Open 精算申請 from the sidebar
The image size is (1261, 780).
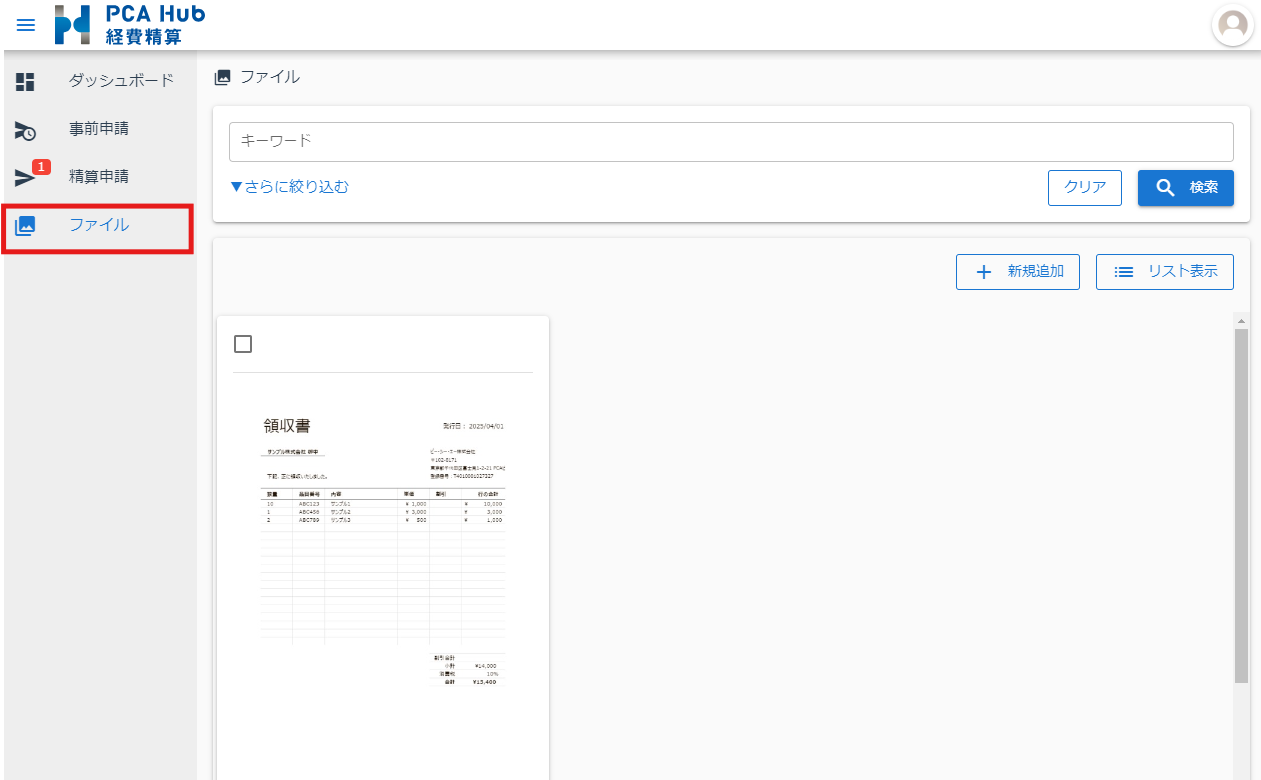pyautogui.click(x=99, y=177)
